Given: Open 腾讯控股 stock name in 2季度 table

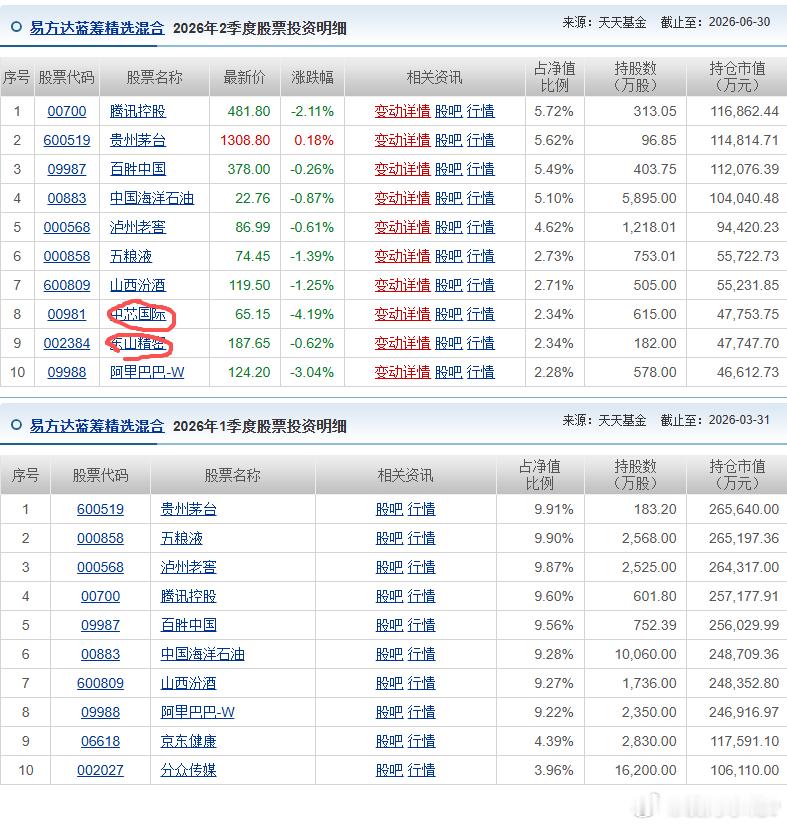Looking at the screenshot, I should tap(138, 111).
